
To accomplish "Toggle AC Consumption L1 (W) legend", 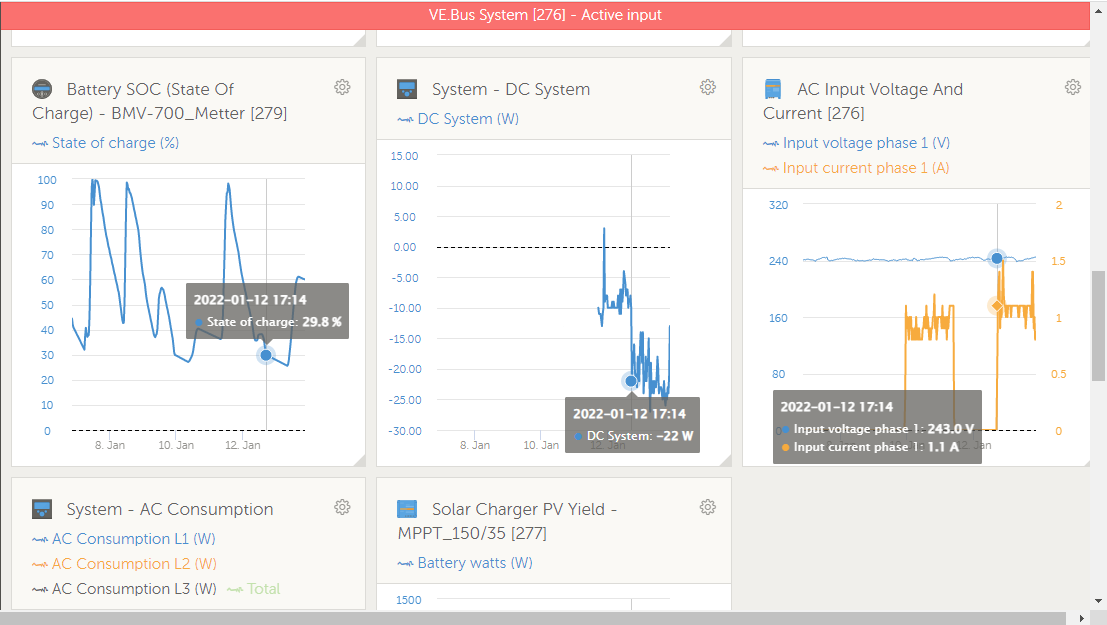I will (134, 539).
